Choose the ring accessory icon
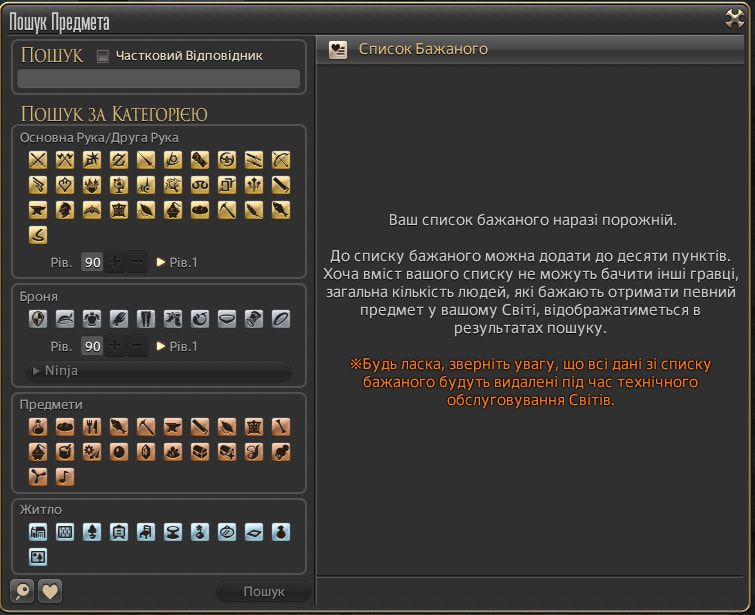Screen dimensions: 755x615 pos(281,319)
